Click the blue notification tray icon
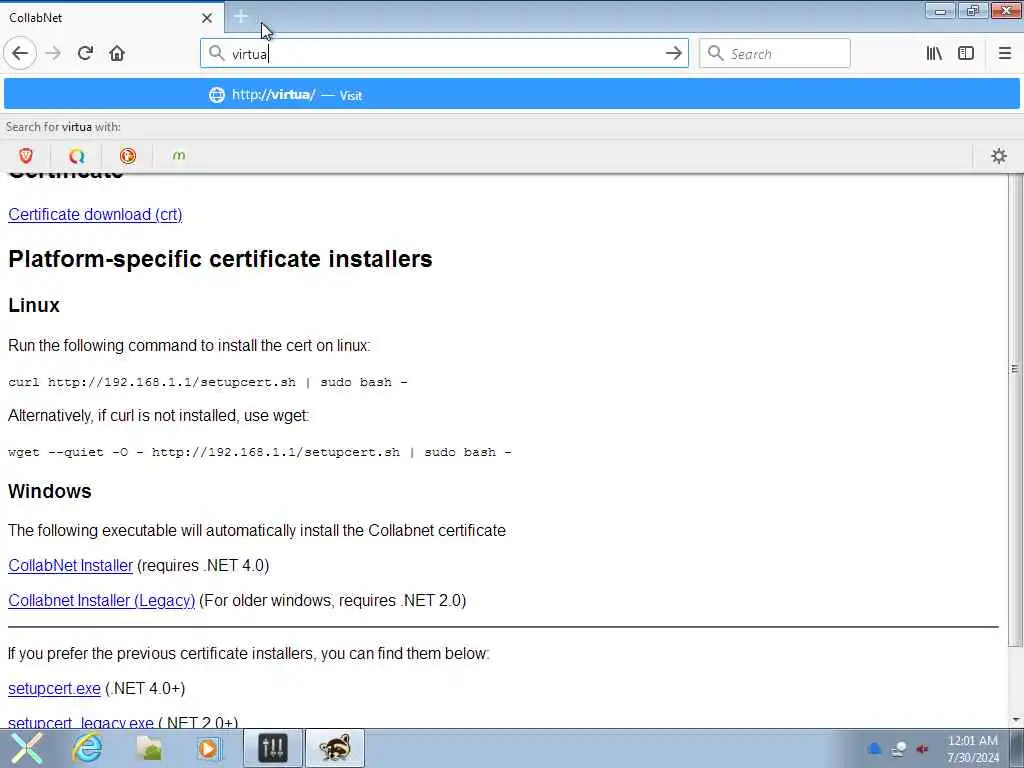 pyautogui.click(x=874, y=748)
